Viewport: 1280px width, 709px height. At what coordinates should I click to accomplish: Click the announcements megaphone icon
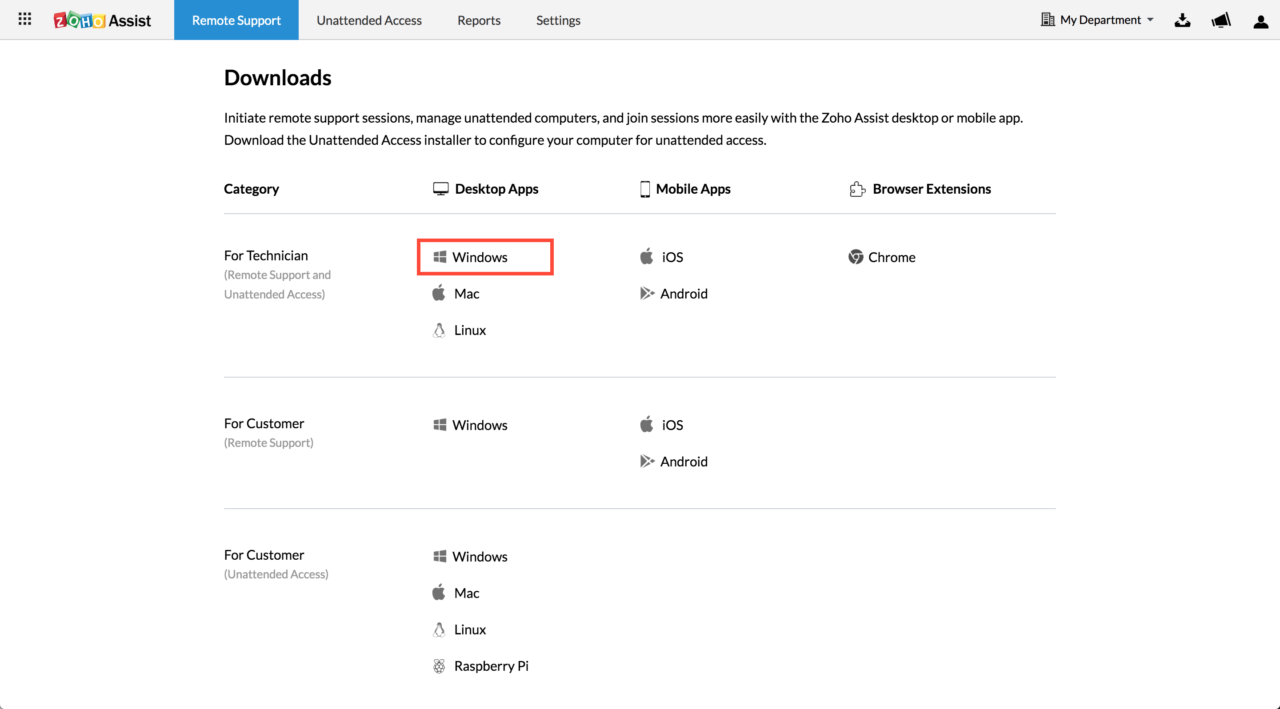(x=1221, y=20)
